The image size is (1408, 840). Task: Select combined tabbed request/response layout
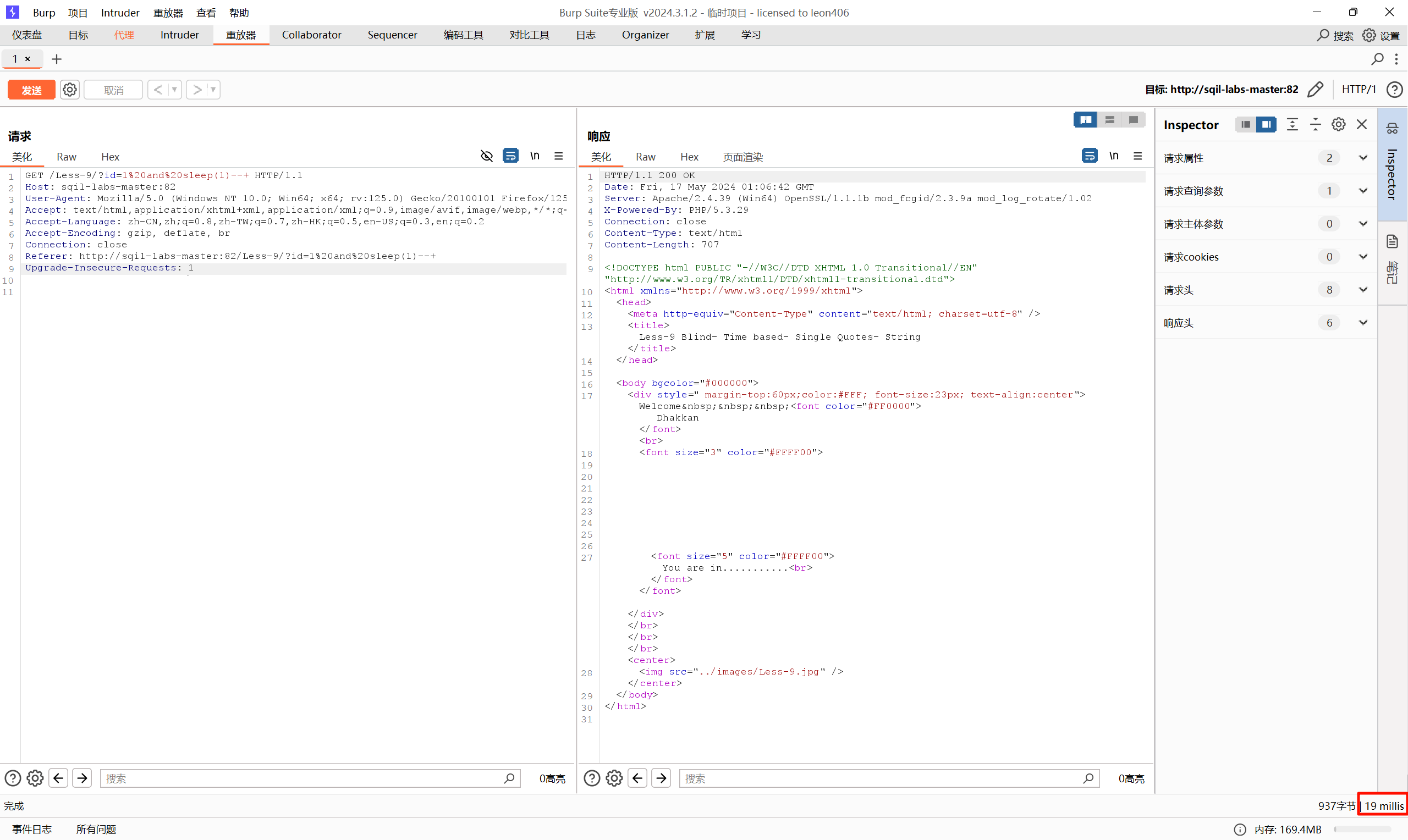point(1133,119)
